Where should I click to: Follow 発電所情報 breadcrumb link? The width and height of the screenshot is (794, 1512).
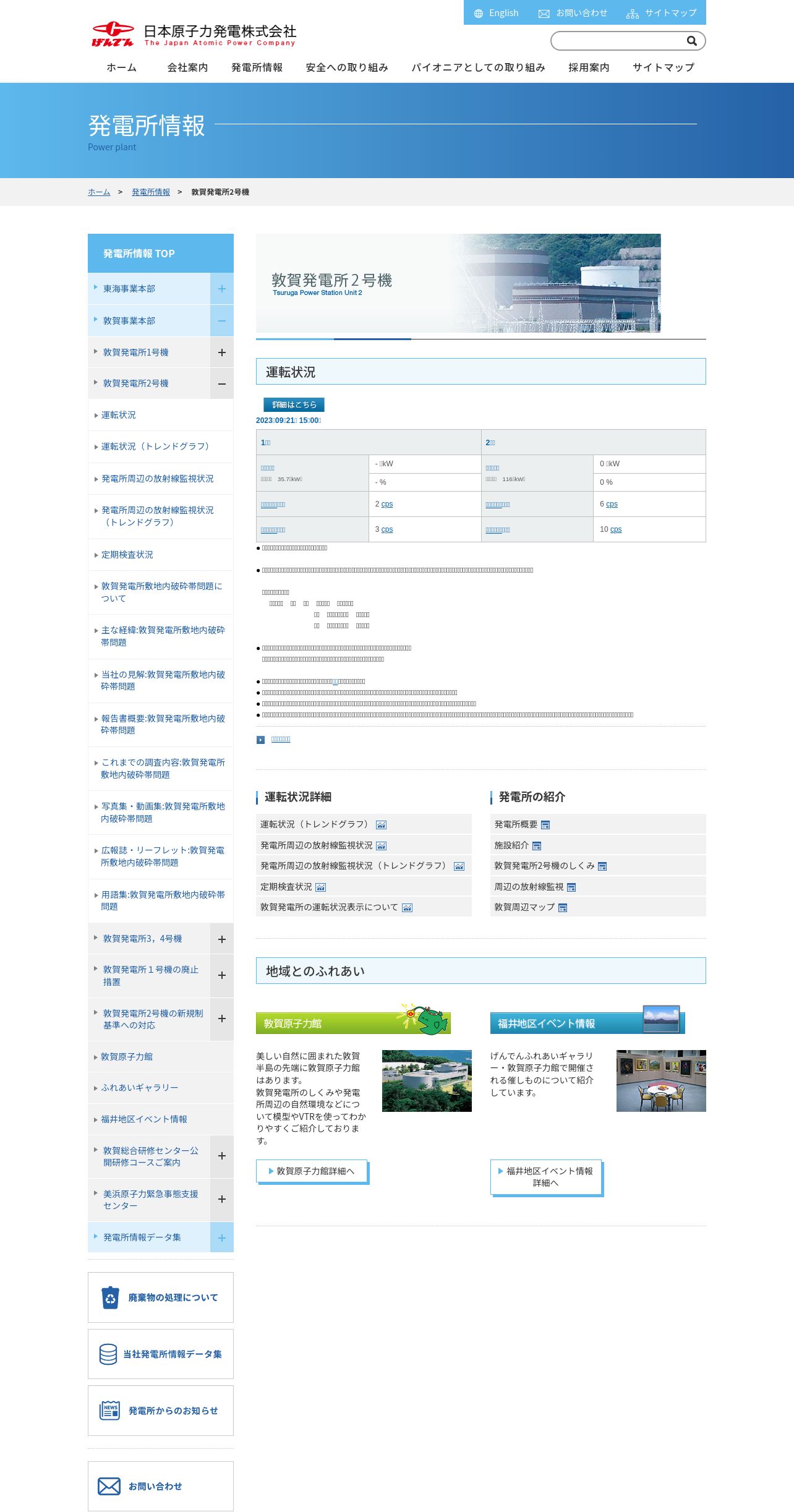point(151,192)
